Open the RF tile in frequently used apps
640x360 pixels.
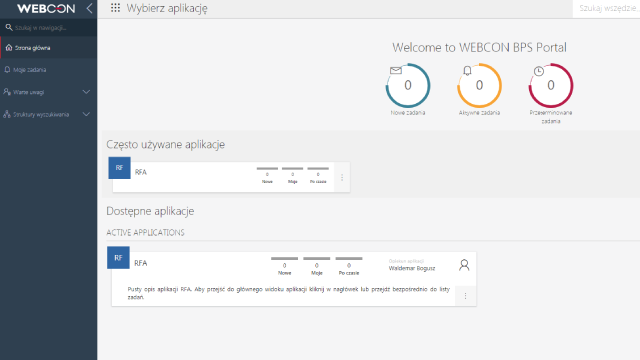119,168
